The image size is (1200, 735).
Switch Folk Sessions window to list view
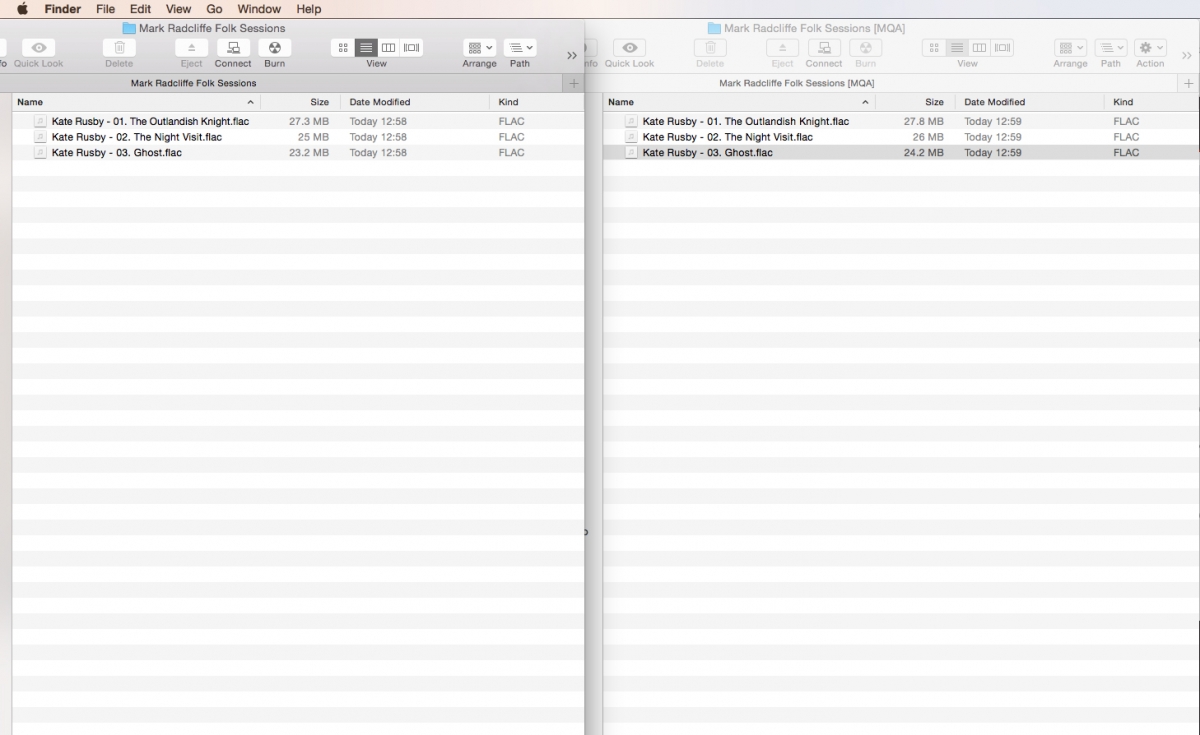[x=366, y=47]
